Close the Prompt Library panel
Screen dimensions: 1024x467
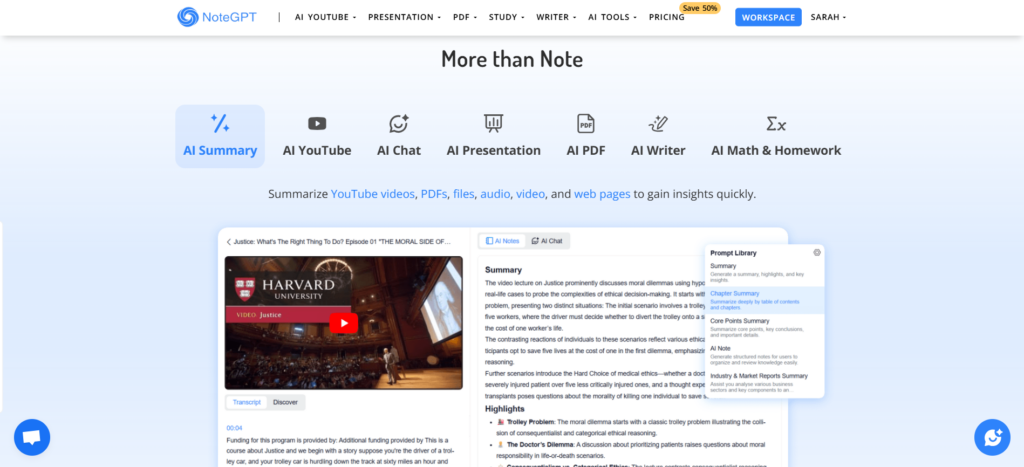click(x=817, y=252)
